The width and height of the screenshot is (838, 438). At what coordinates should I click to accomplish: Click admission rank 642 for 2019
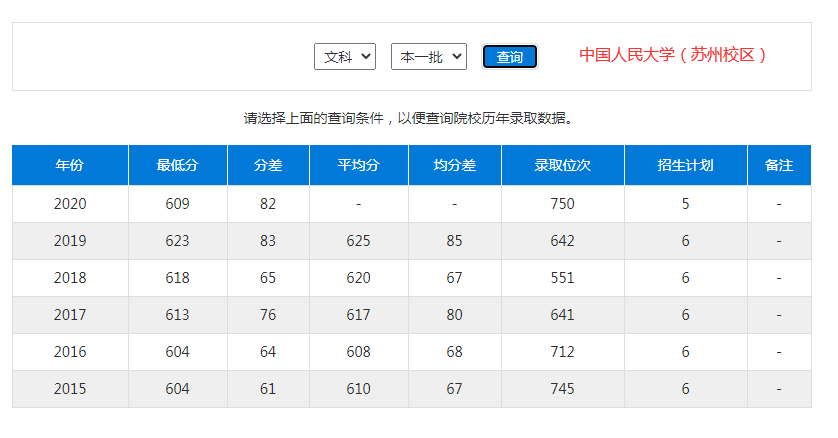[x=562, y=241]
